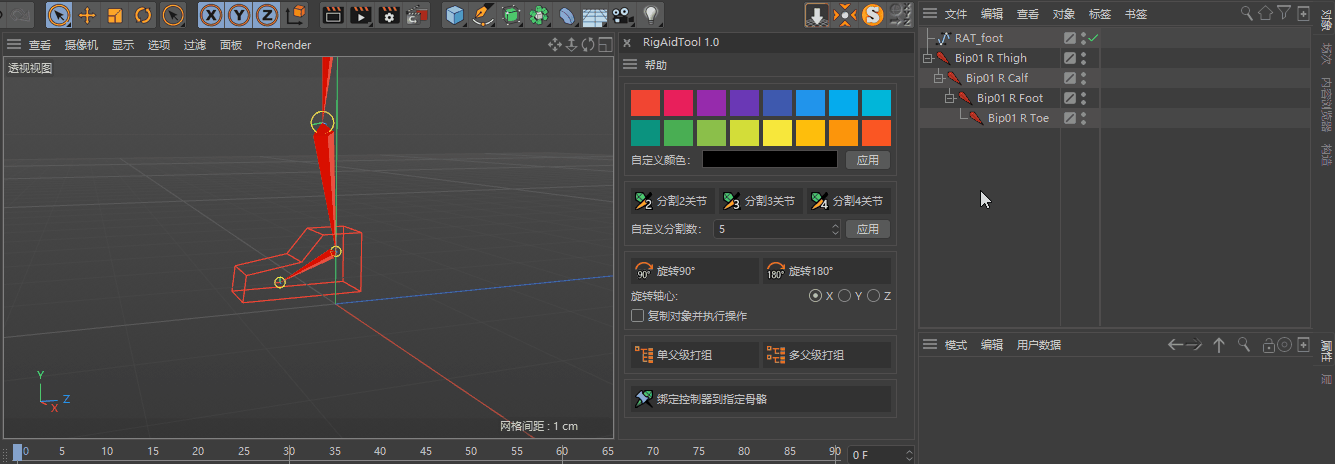The width and height of the screenshot is (1335, 464).
Task: Open the coordinate system cube icon
Action: (296, 14)
